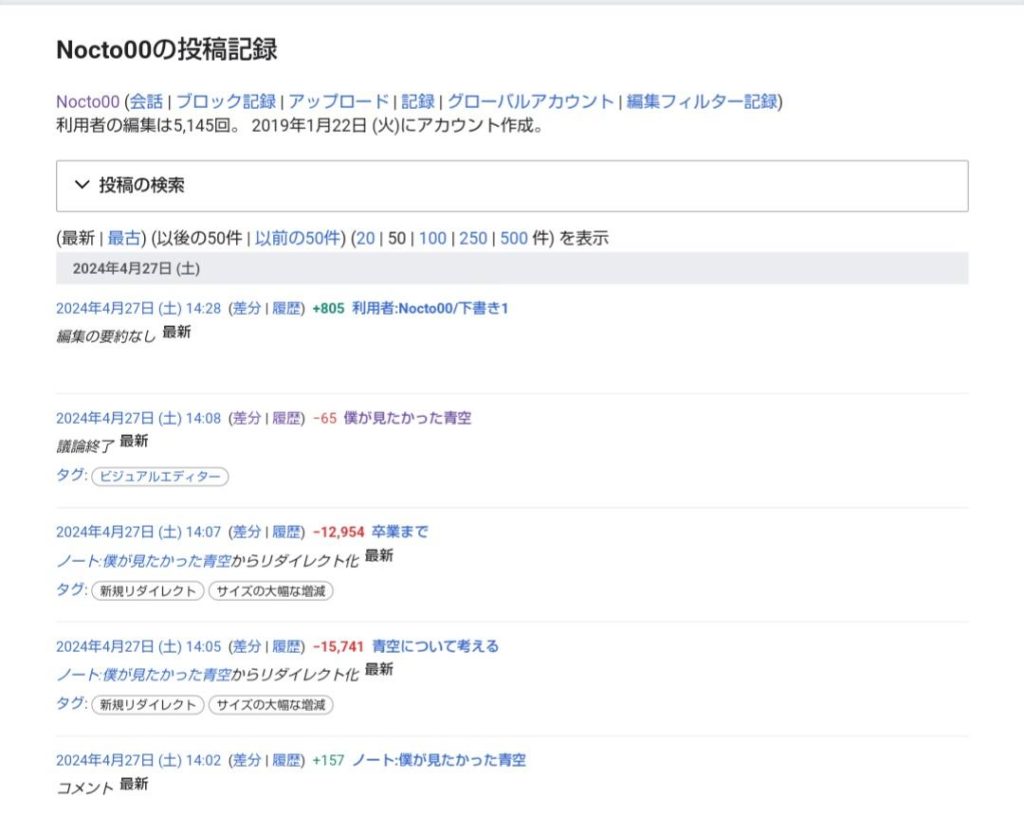View 差分 for the +157 edit
Viewport: 1024px width, 833px height.
click(247, 760)
